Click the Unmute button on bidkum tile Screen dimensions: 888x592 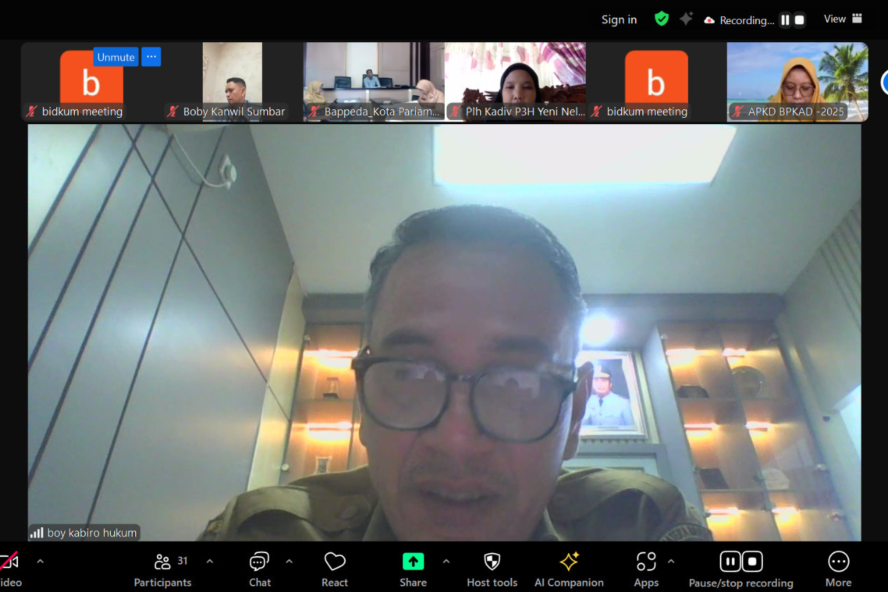tap(115, 57)
